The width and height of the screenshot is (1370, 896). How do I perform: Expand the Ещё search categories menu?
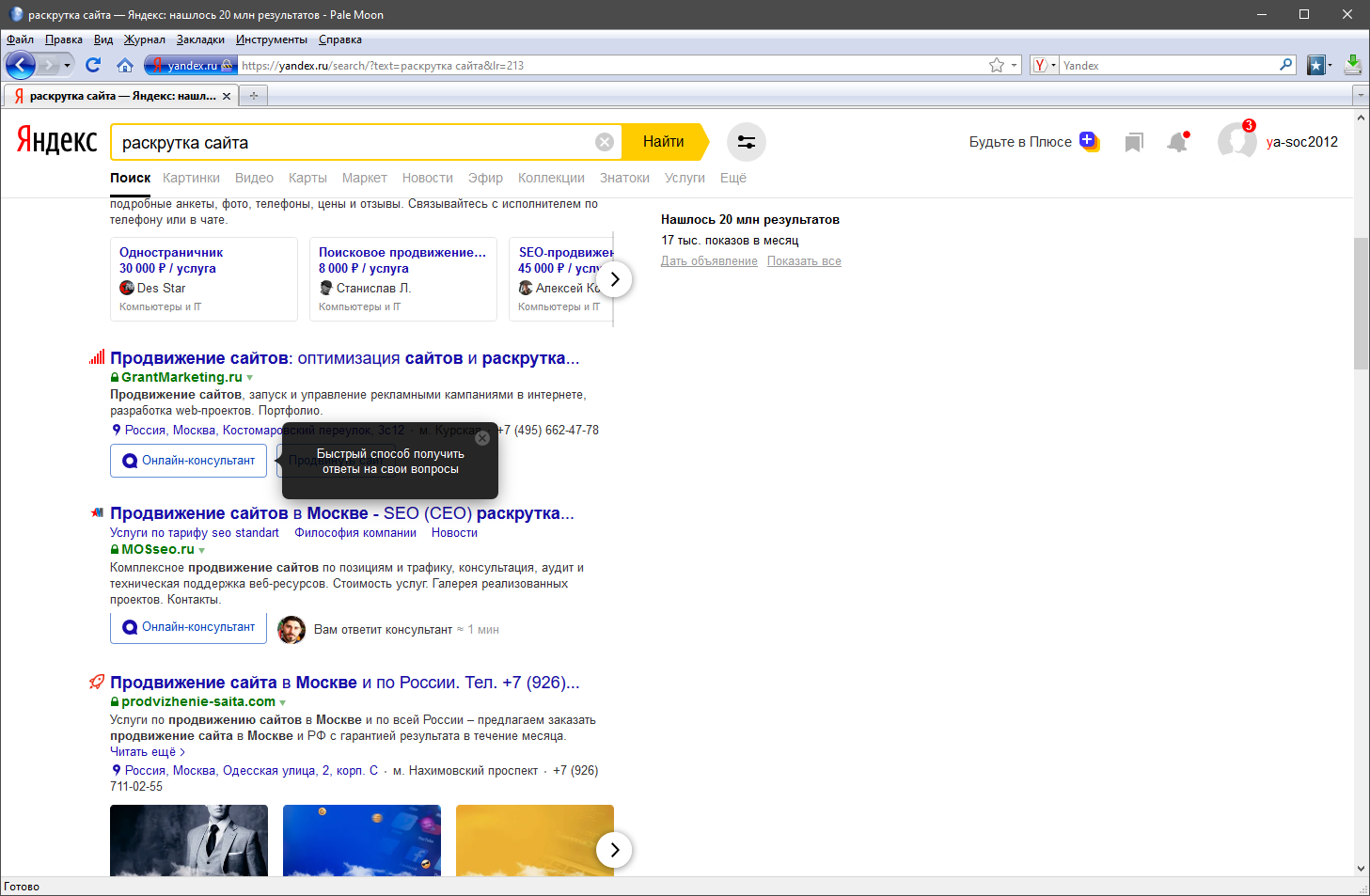733,178
